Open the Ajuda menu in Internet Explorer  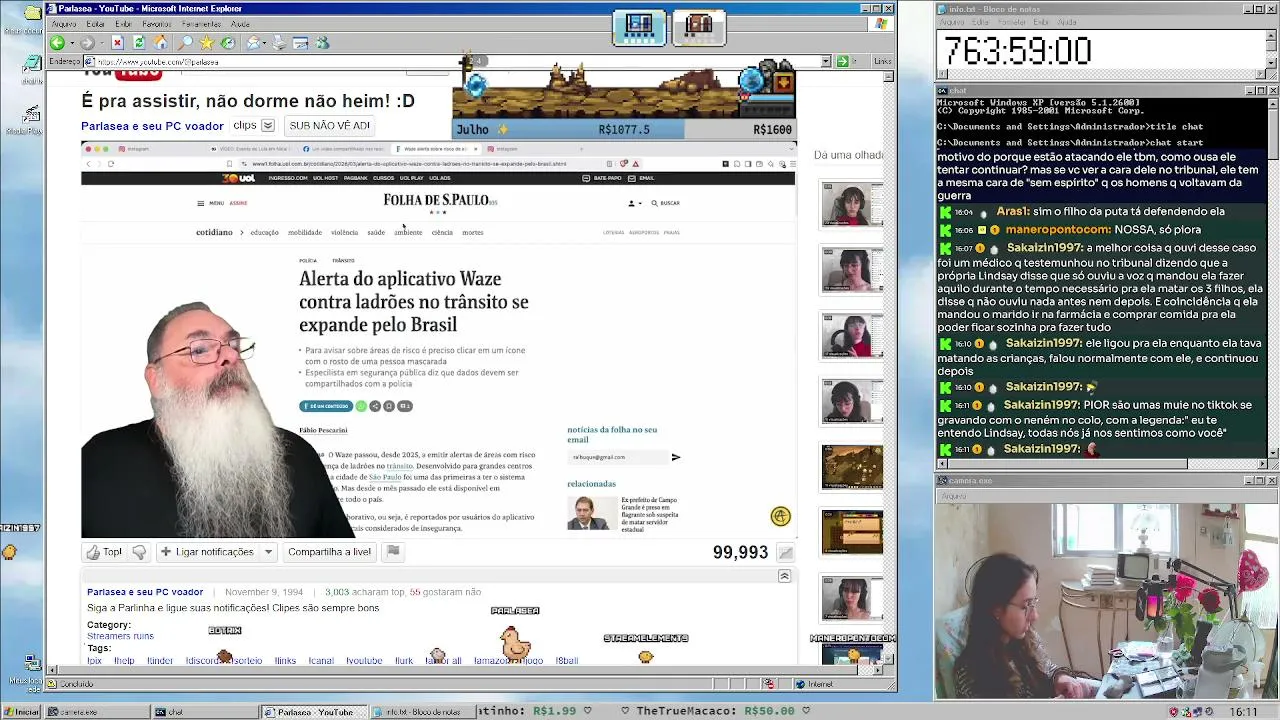[x=240, y=24]
